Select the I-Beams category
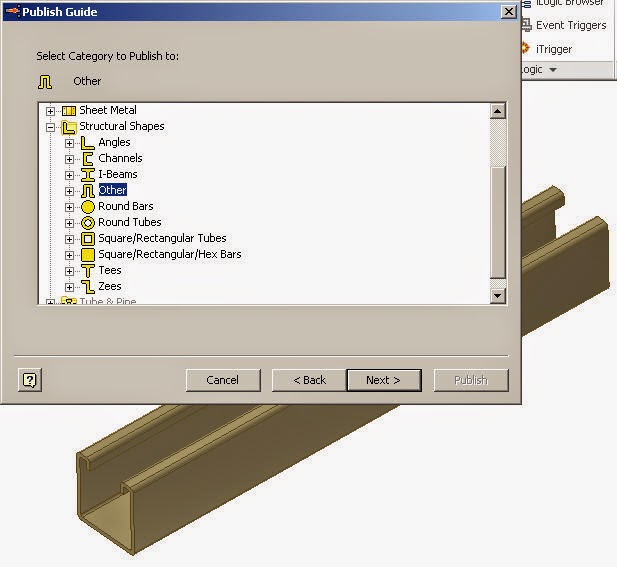This screenshot has height=567, width=617. [118, 174]
